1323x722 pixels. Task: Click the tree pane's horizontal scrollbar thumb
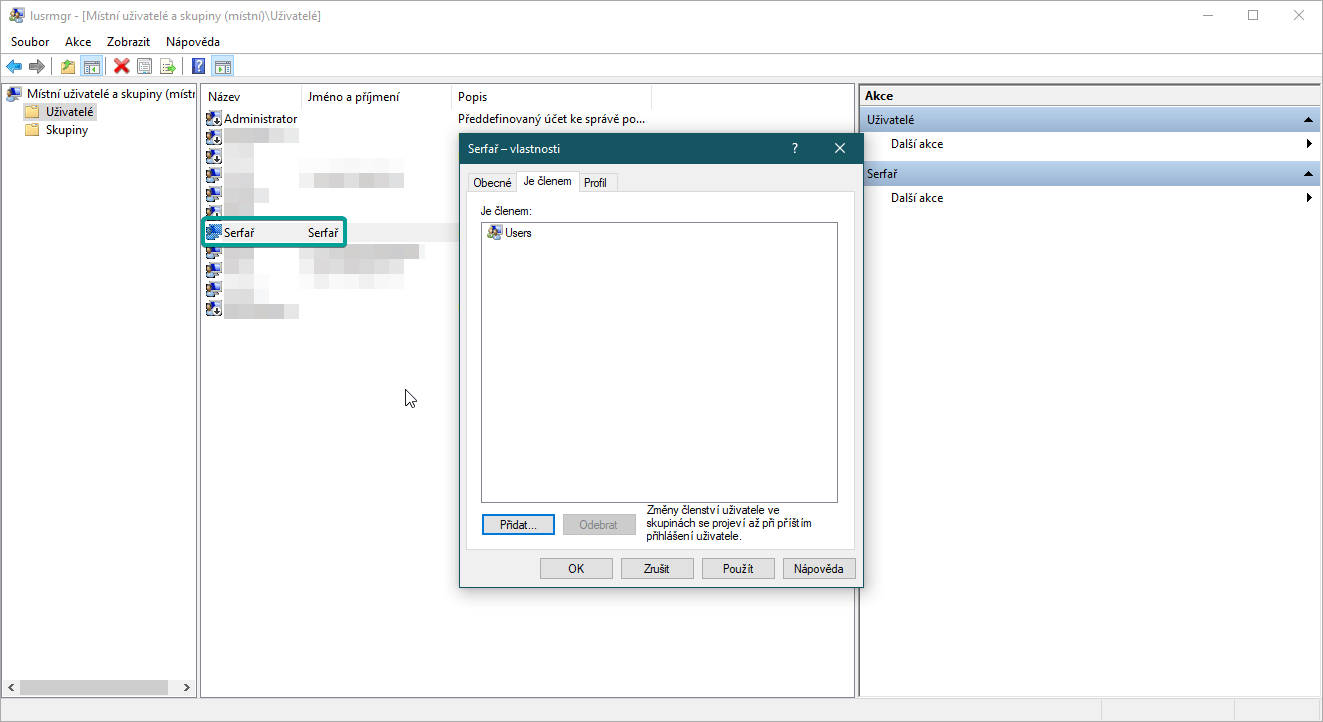(x=93, y=688)
